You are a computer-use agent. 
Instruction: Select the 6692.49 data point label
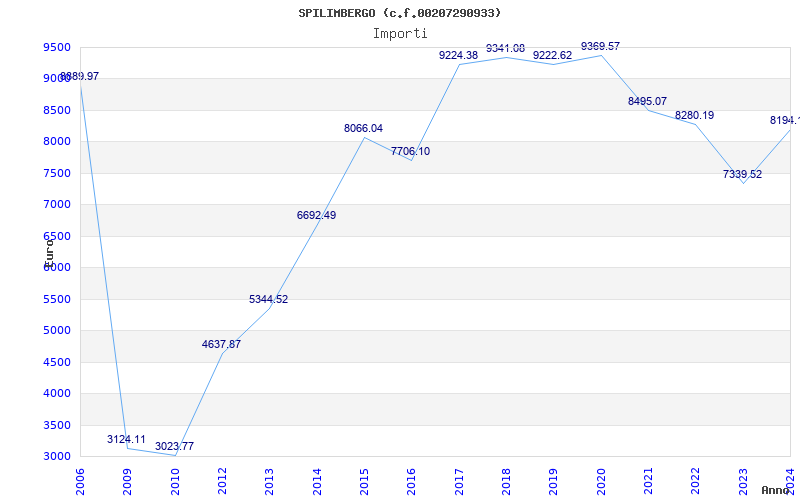[316, 215]
